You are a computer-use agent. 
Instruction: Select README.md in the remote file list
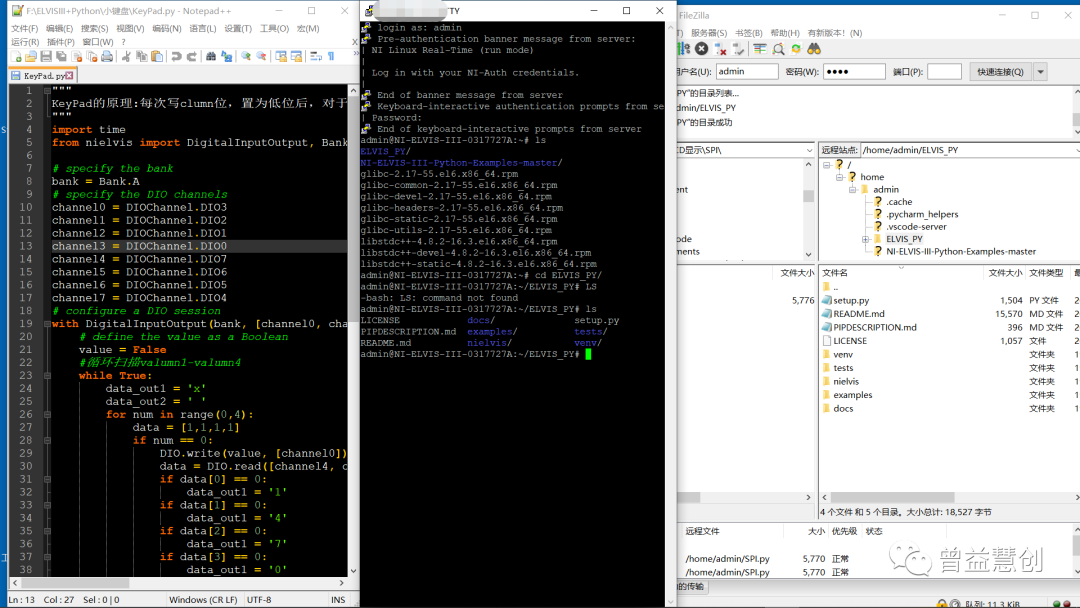click(858, 314)
